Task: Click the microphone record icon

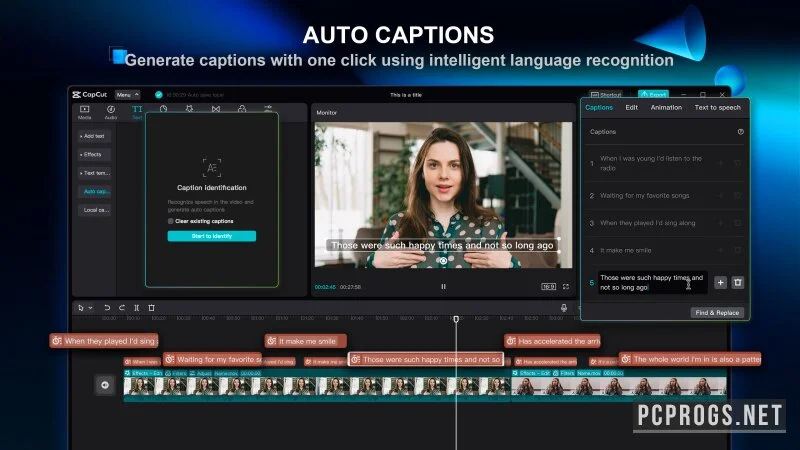Action: [564, 308]
